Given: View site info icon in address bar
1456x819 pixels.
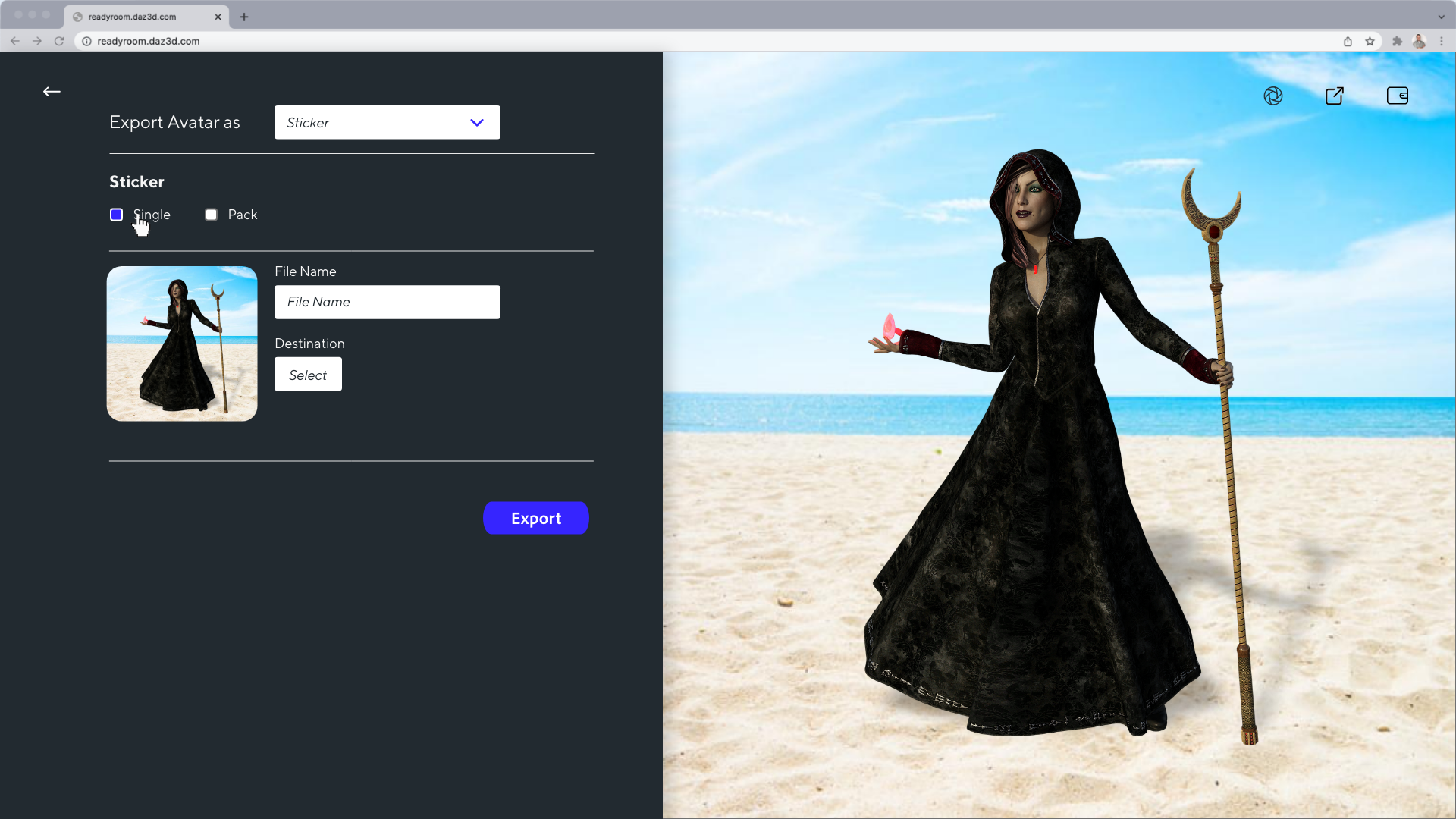Looking at the screenshot, I should [x=86, y=41].
